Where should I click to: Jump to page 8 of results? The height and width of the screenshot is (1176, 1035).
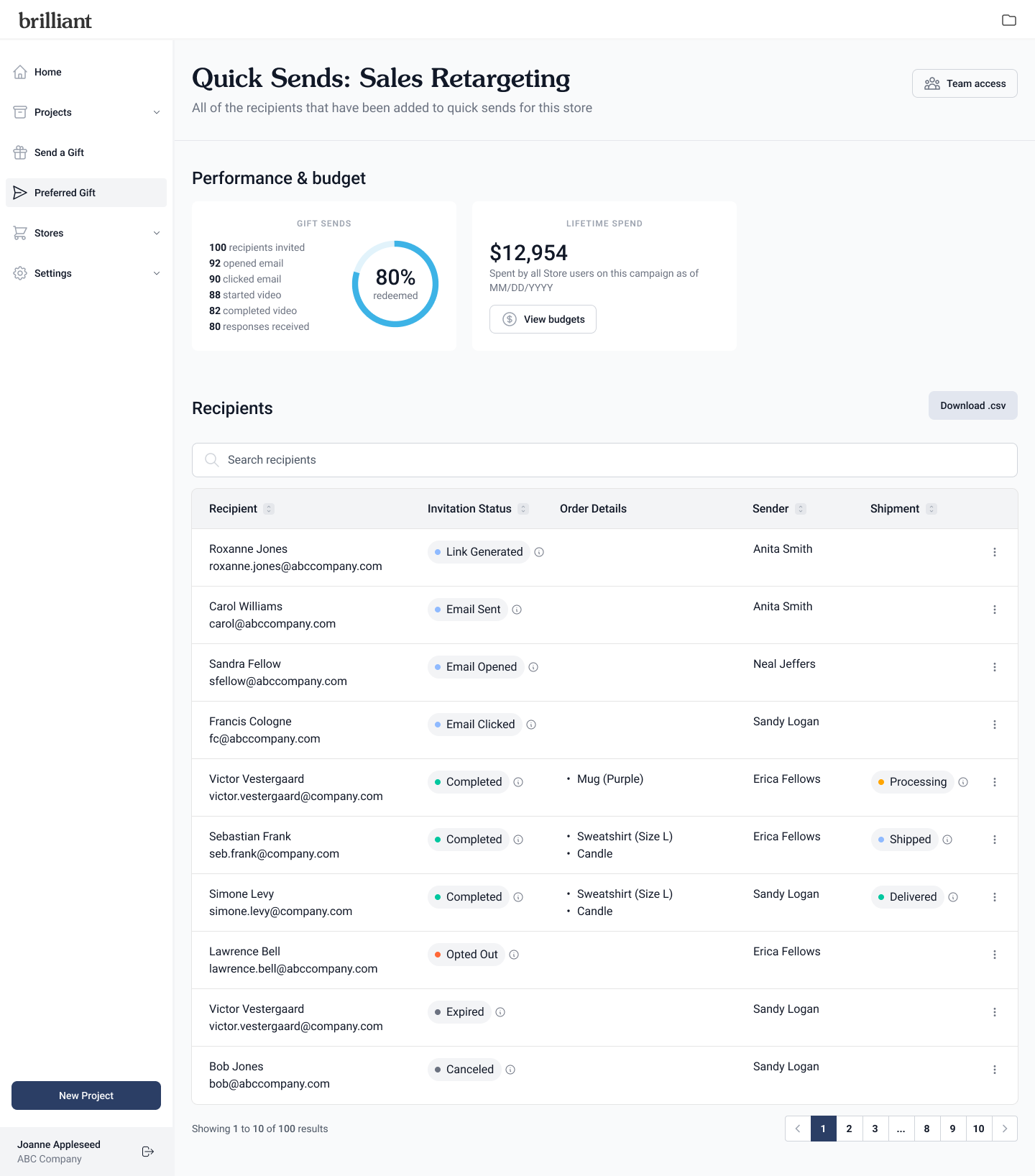click(x=927, y=1129)
